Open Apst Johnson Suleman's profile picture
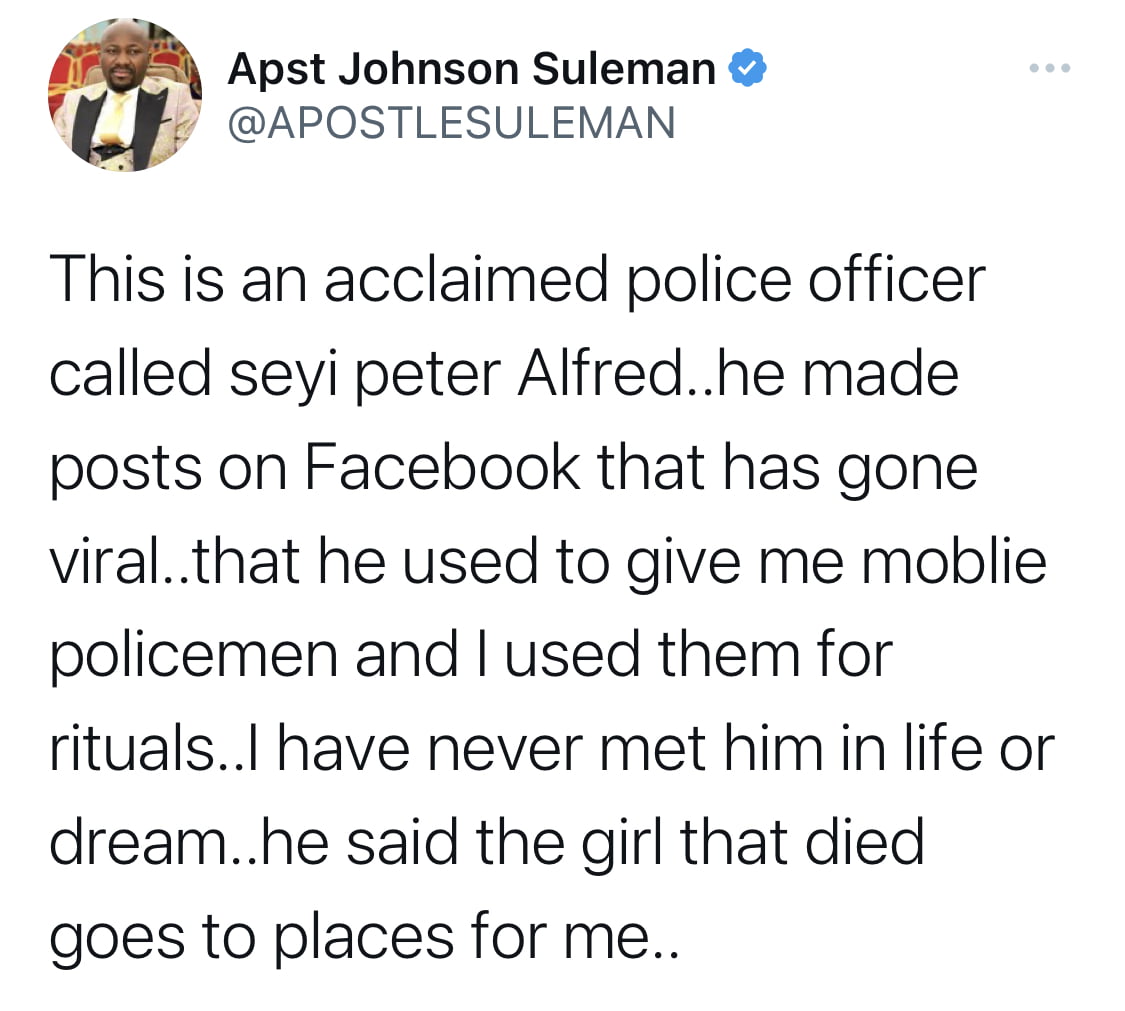 125,95
